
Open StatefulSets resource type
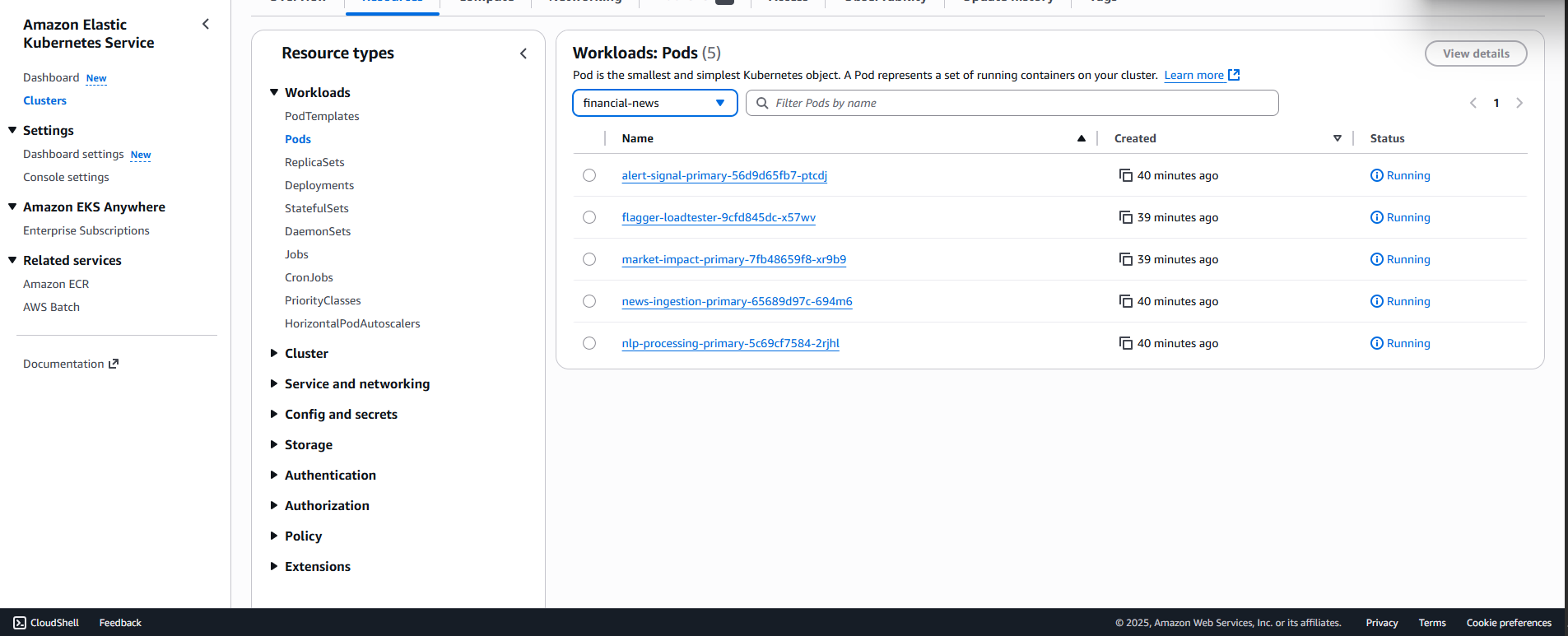coord(317,208)
